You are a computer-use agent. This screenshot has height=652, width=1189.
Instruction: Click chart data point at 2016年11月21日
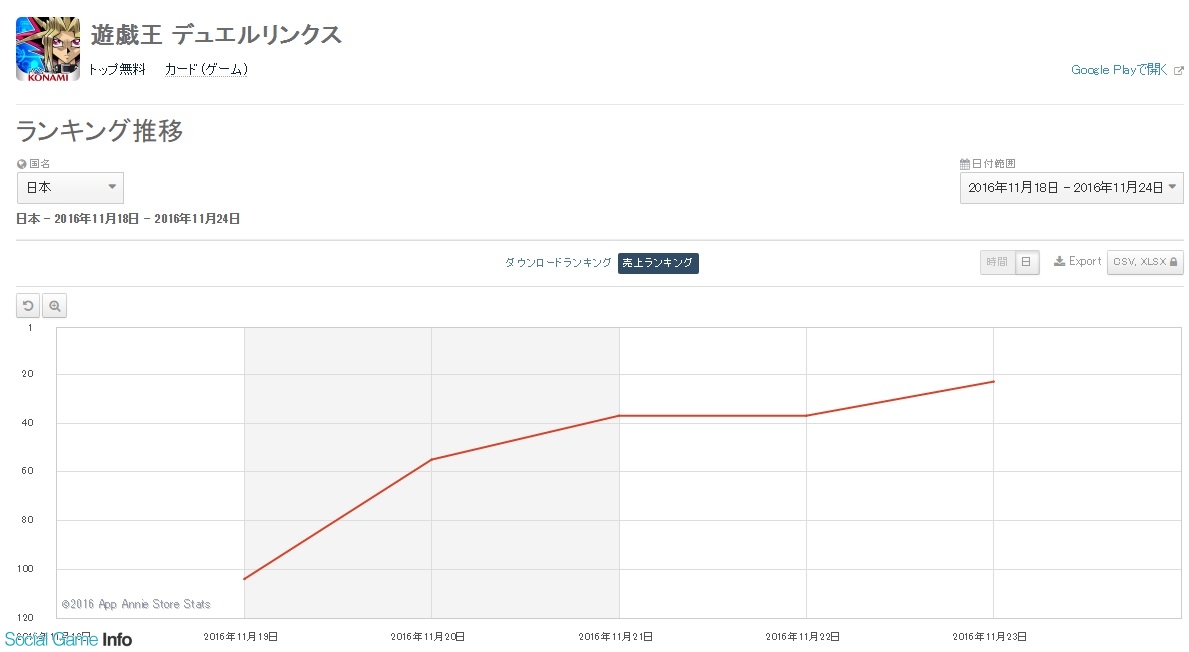(x=619, y=416)
